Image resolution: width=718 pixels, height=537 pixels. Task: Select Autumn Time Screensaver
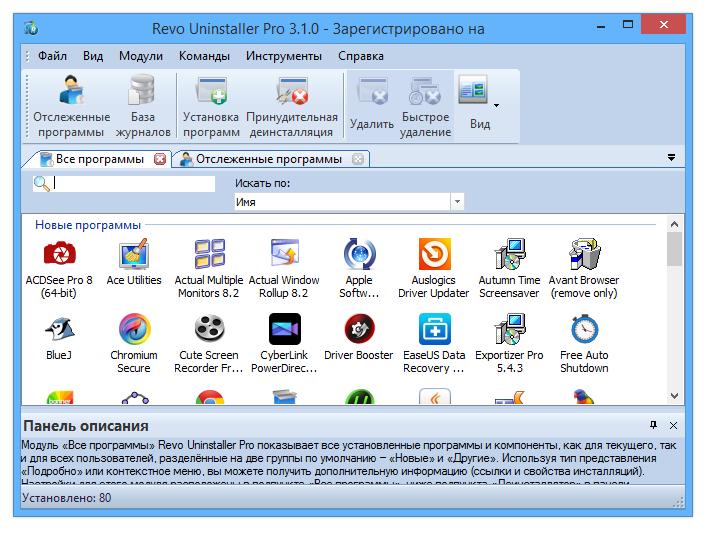click(x=509, y=268)
